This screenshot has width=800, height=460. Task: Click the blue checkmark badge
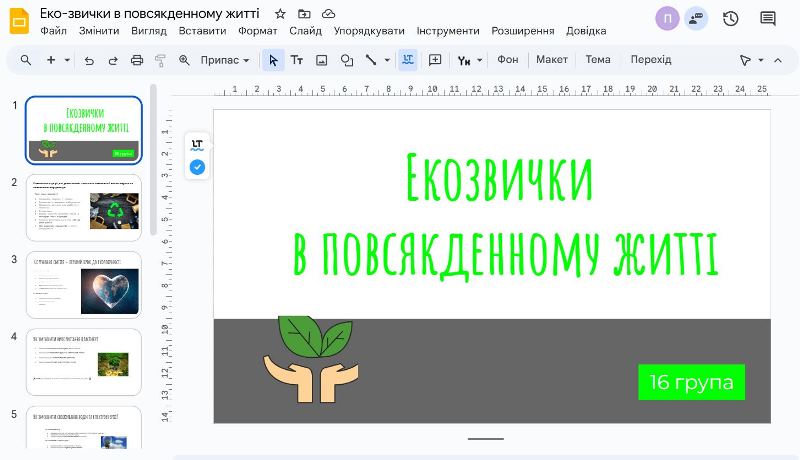coord(197,167)
